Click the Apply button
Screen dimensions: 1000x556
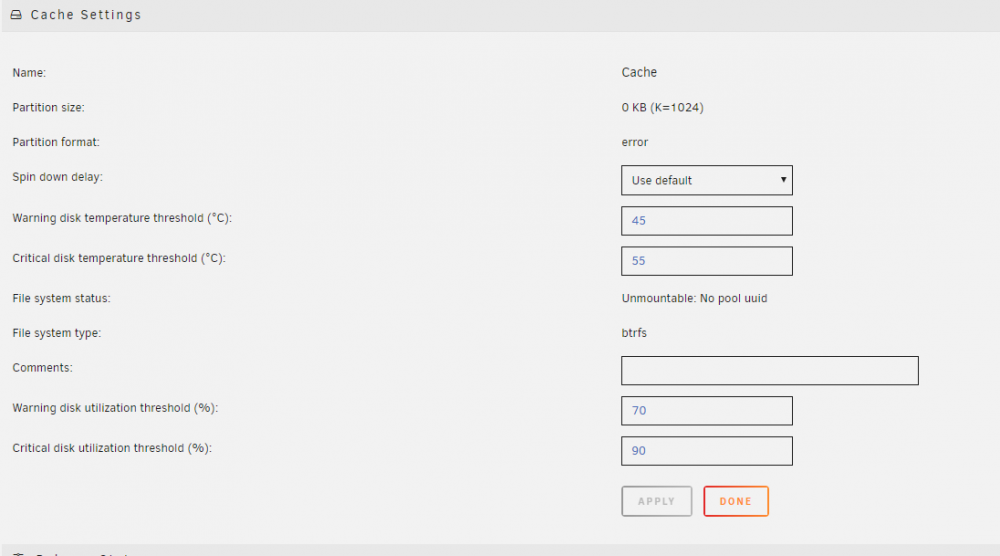pyautogui.click(x=656, y=501)
